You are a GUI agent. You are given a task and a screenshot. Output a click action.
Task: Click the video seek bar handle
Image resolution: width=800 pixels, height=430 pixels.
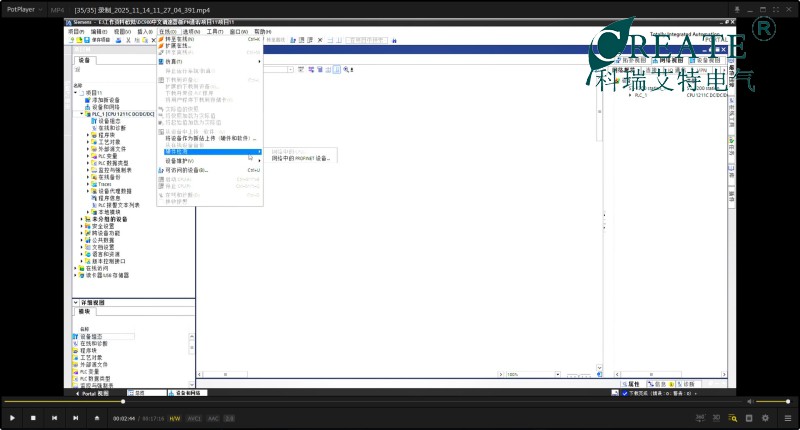[x=123, y=401]
